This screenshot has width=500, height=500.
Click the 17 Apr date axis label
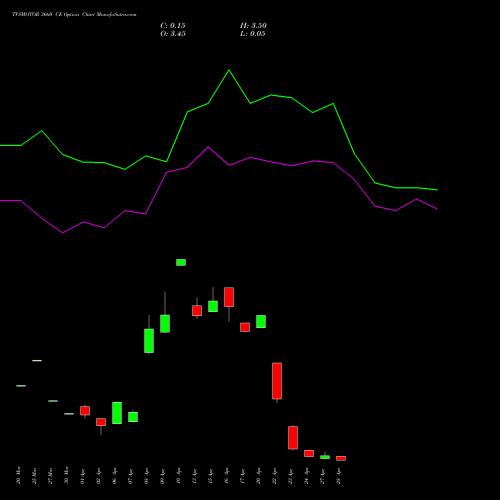pyautogui.click(x=243, y=476)
